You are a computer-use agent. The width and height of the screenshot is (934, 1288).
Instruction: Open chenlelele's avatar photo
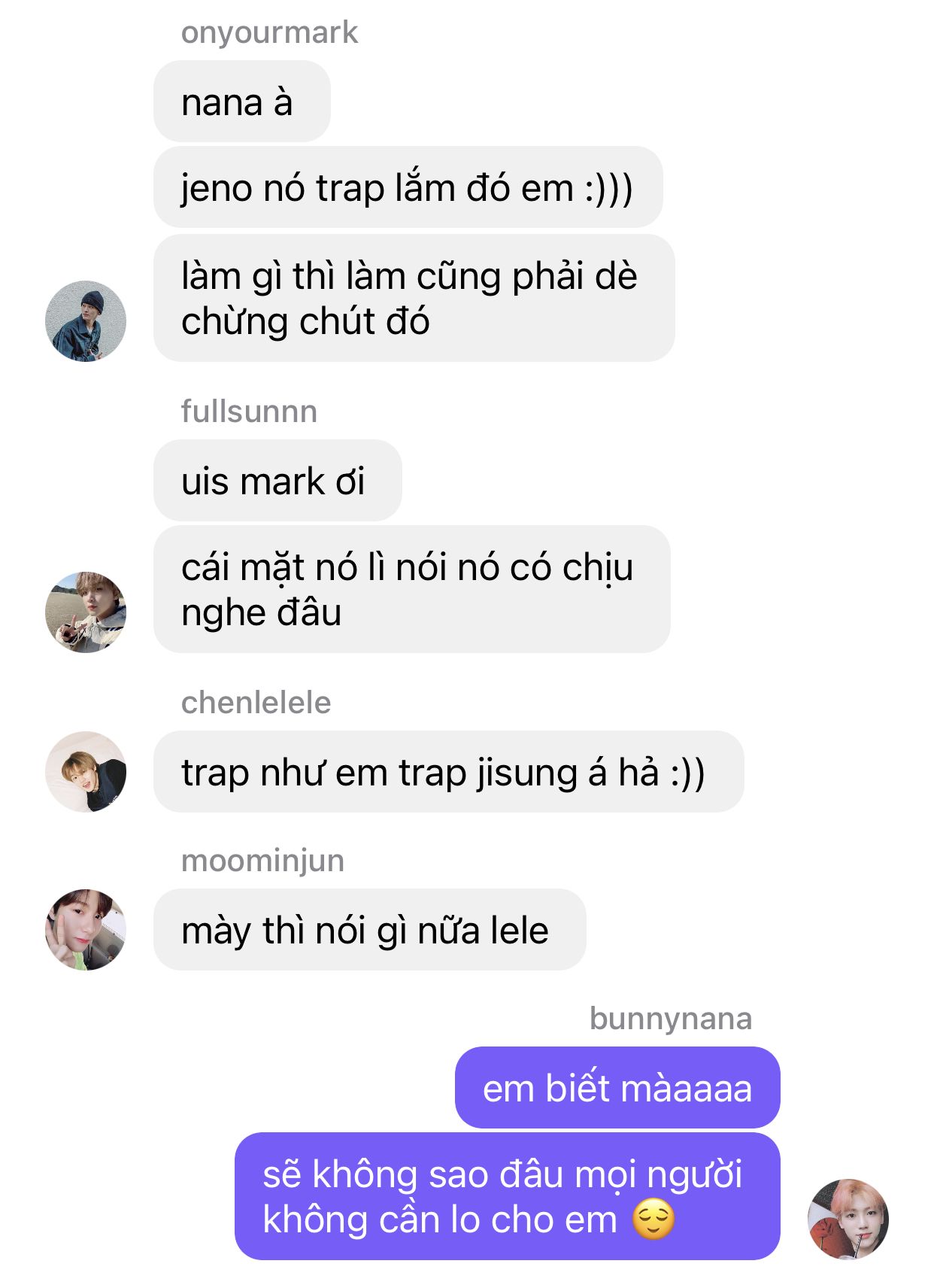pos(86,771)
